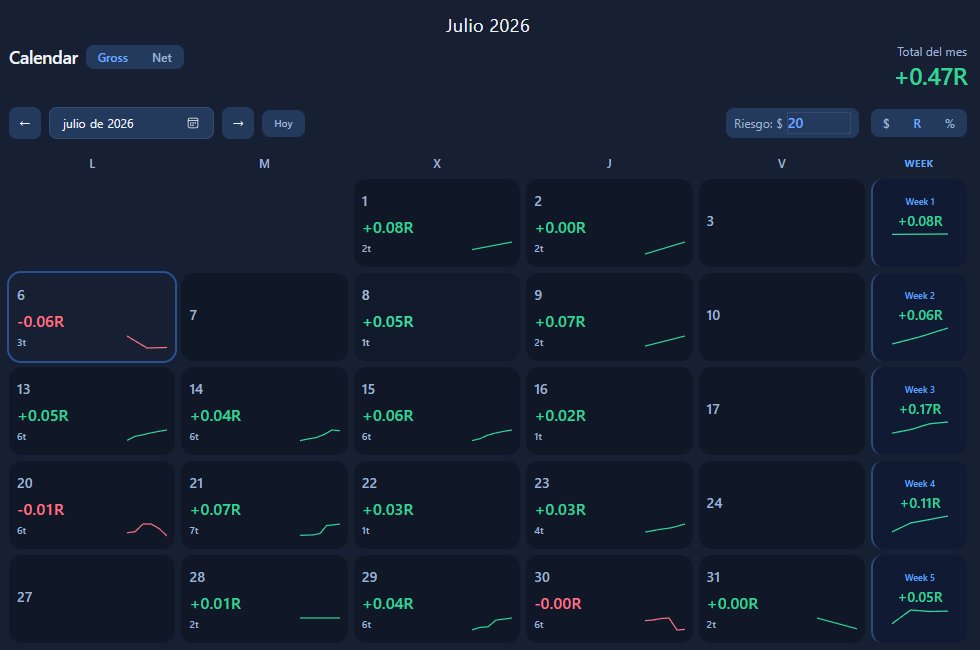Click the Julio 2026 title
The image size is (980, 650).
(x=488, y=26)
